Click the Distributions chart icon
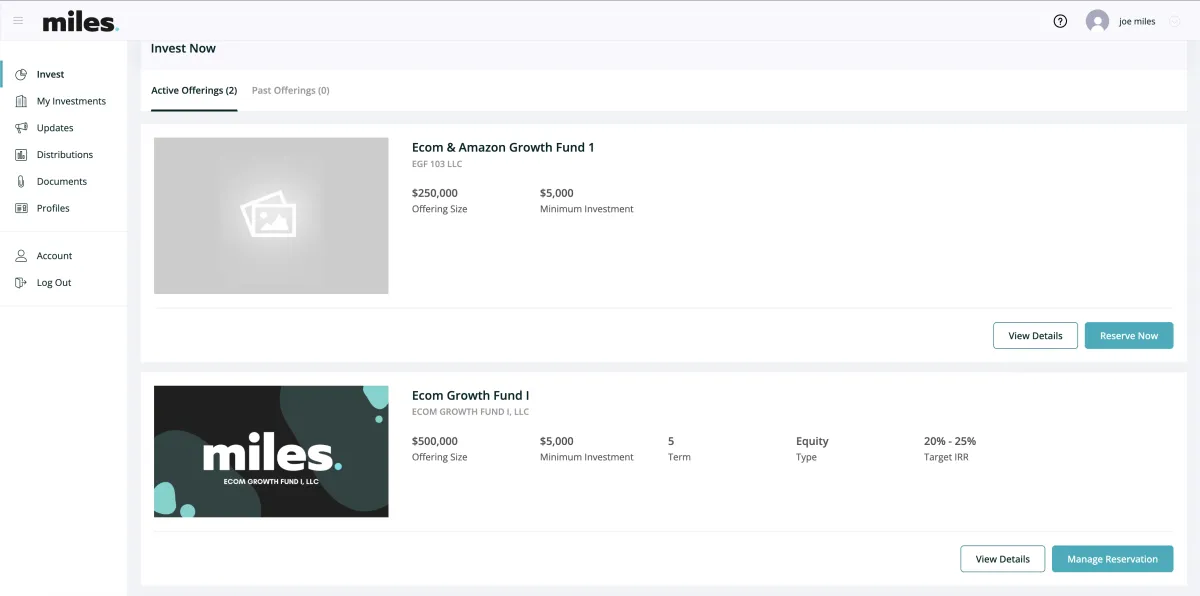This screenshot has height=596, width=1200. click(x=21, y=155)
